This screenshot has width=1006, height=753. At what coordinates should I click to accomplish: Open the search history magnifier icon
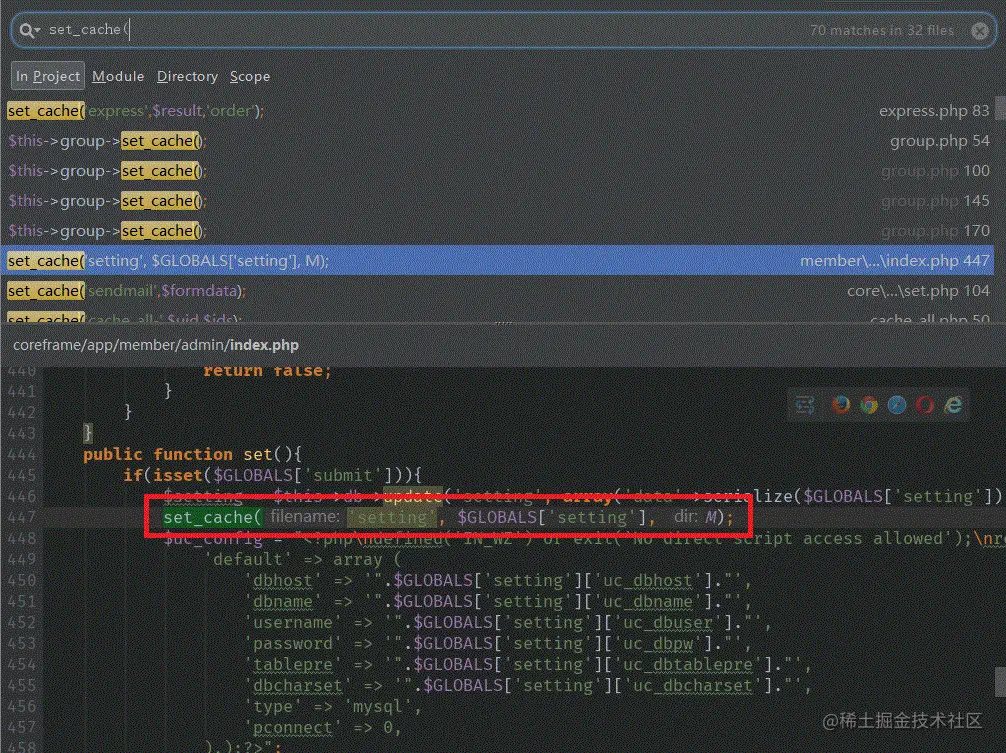[29, 30]
